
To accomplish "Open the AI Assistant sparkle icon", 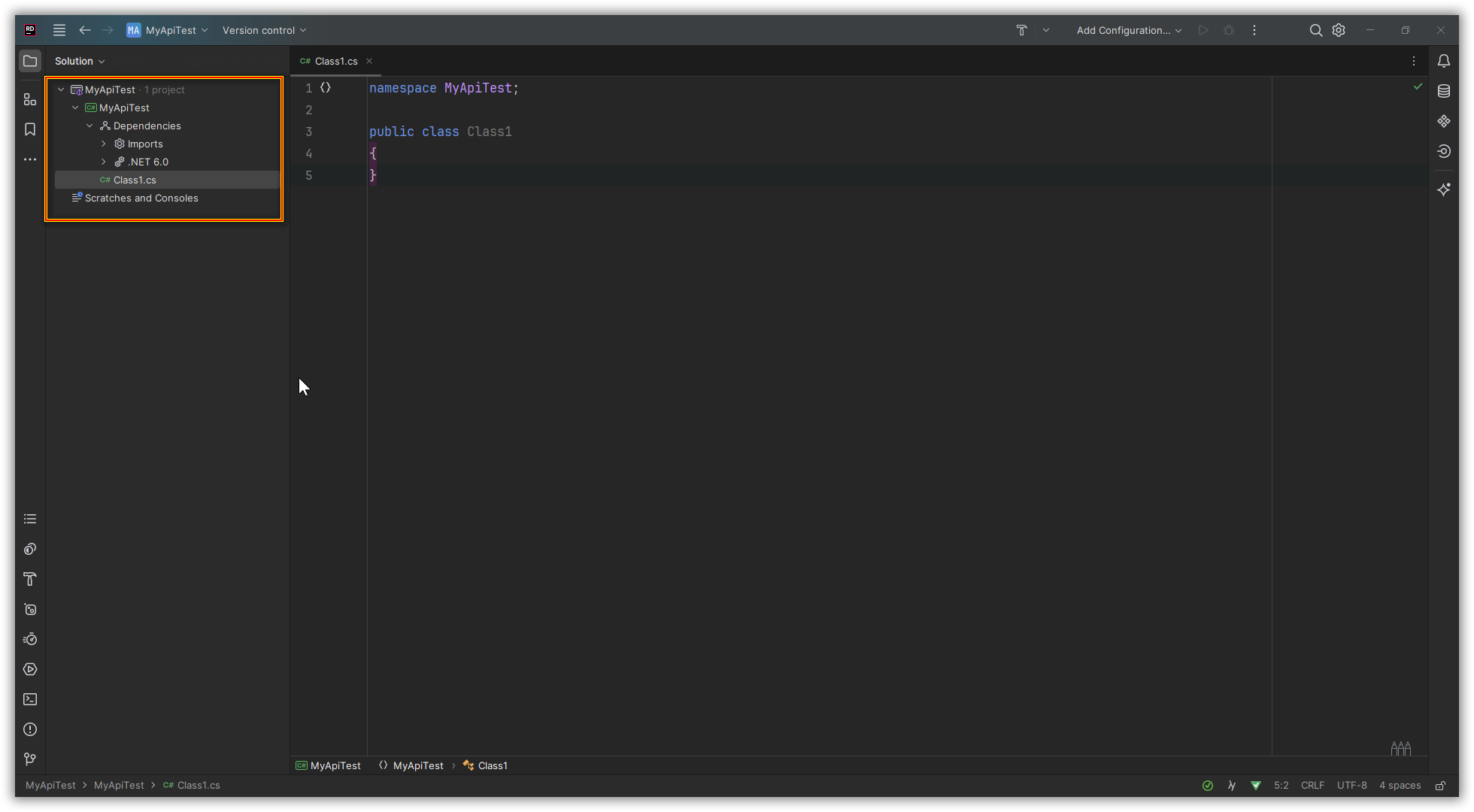I will 1444,189.
